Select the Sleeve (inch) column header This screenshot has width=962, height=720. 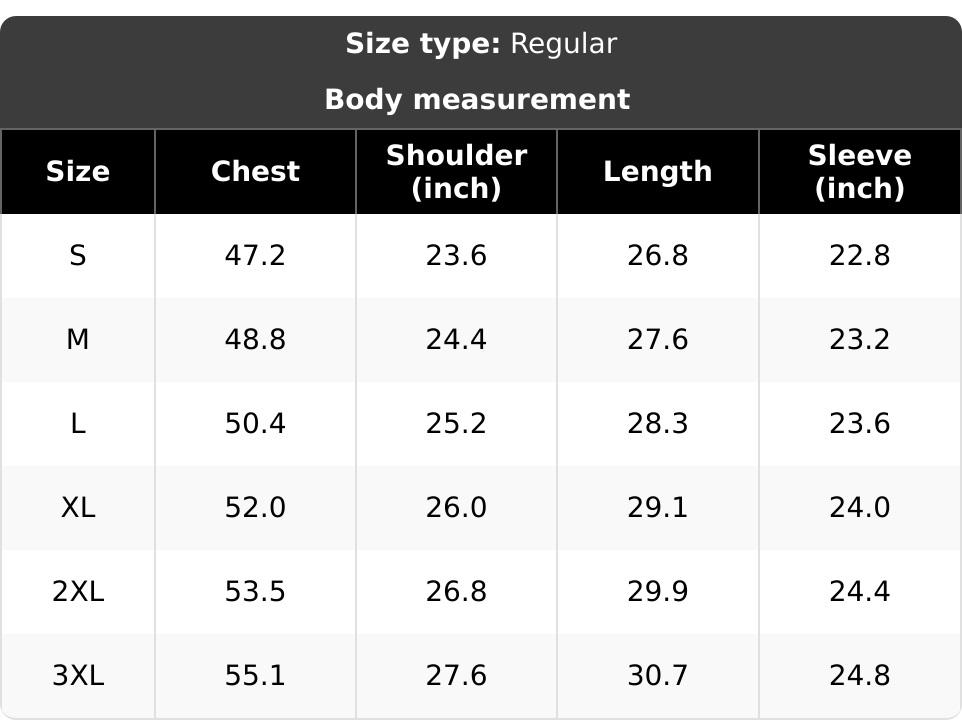tap(860, 172)
